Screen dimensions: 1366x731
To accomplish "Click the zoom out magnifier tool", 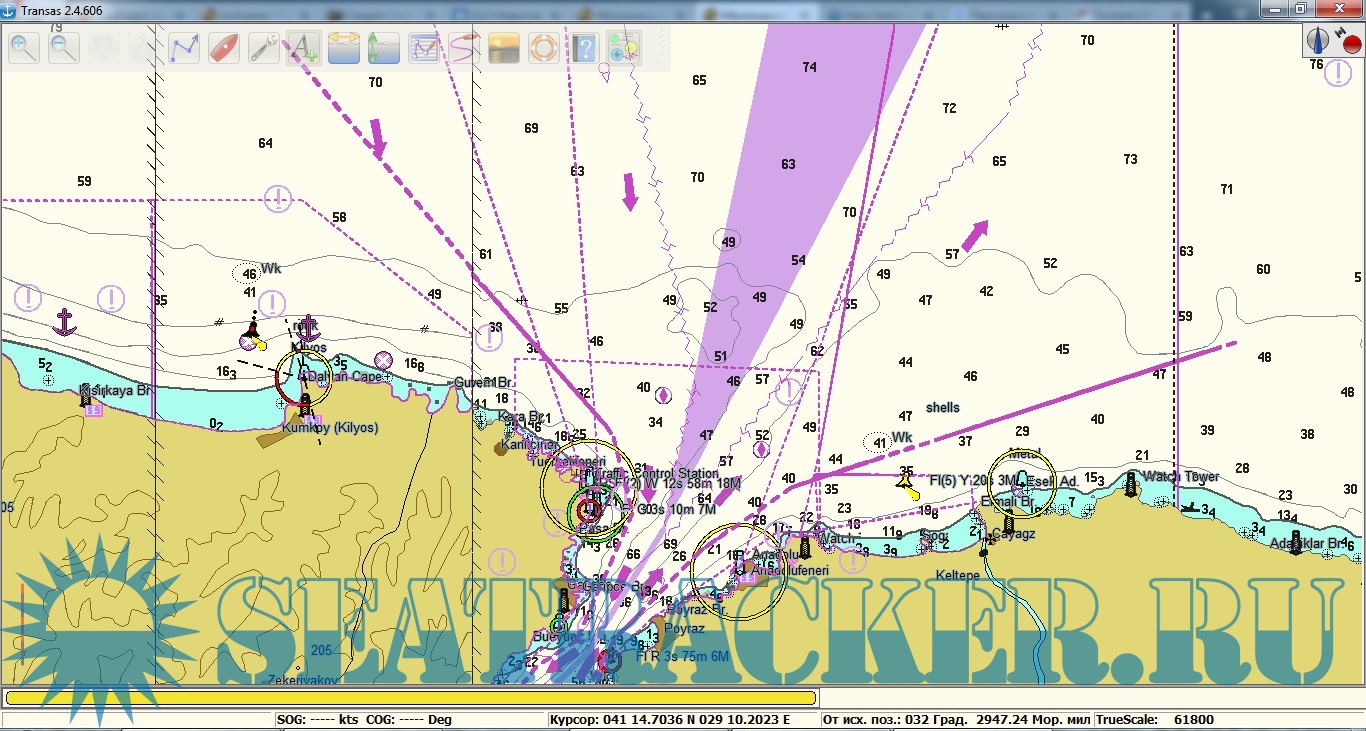I will tap(64, 48).
